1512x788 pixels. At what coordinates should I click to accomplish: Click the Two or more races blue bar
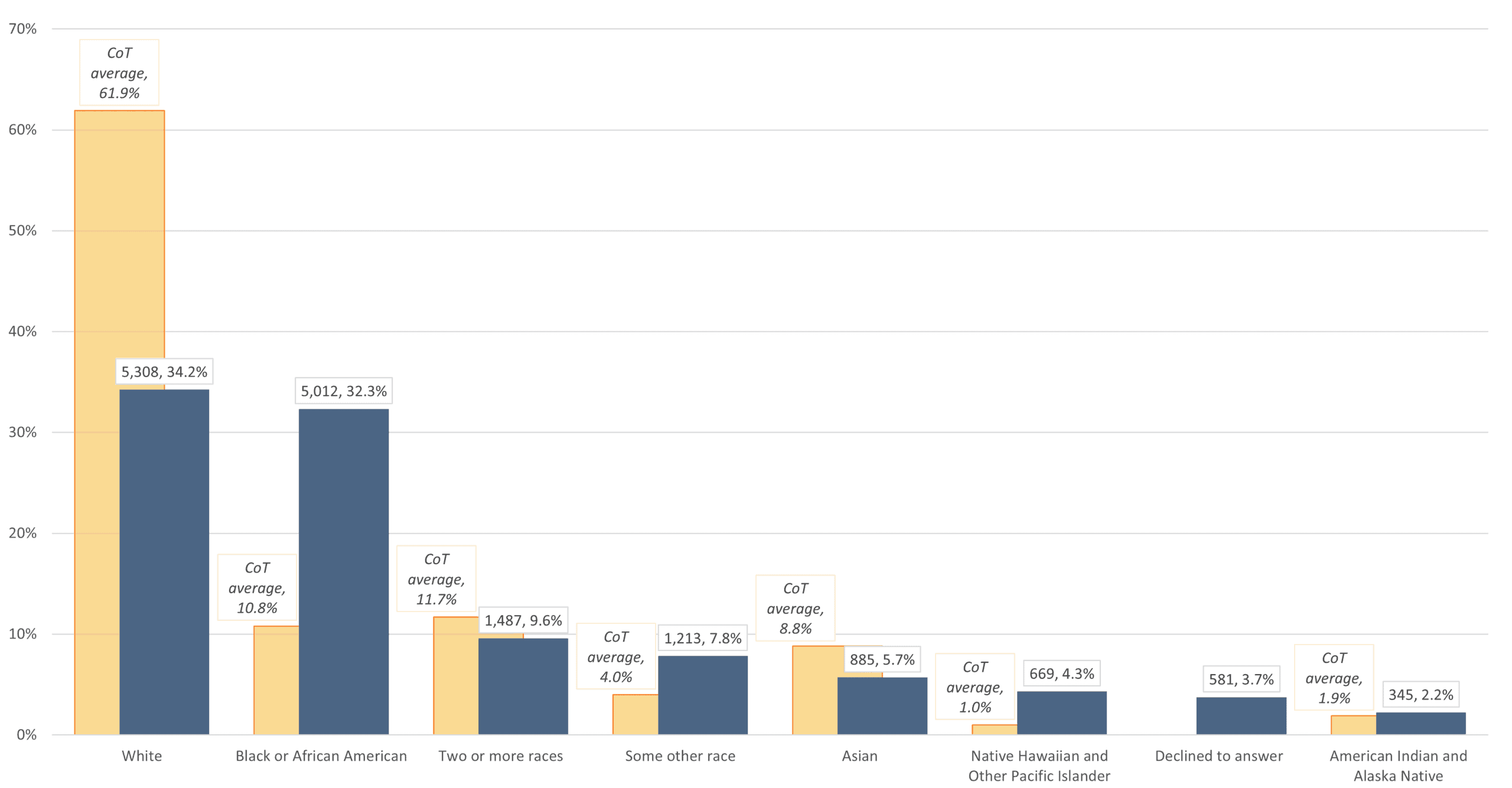click(x=523, y=686)
